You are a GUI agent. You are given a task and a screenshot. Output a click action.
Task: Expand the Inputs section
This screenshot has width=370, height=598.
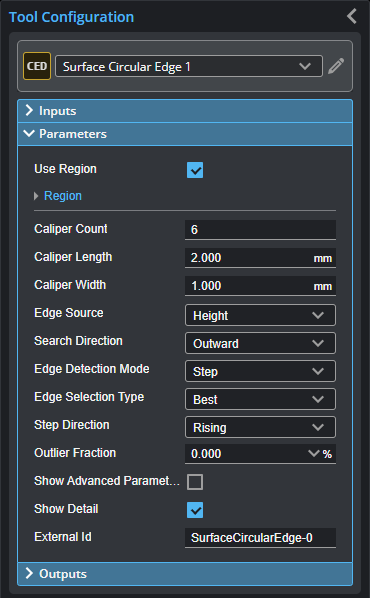(x=185, y=111)
